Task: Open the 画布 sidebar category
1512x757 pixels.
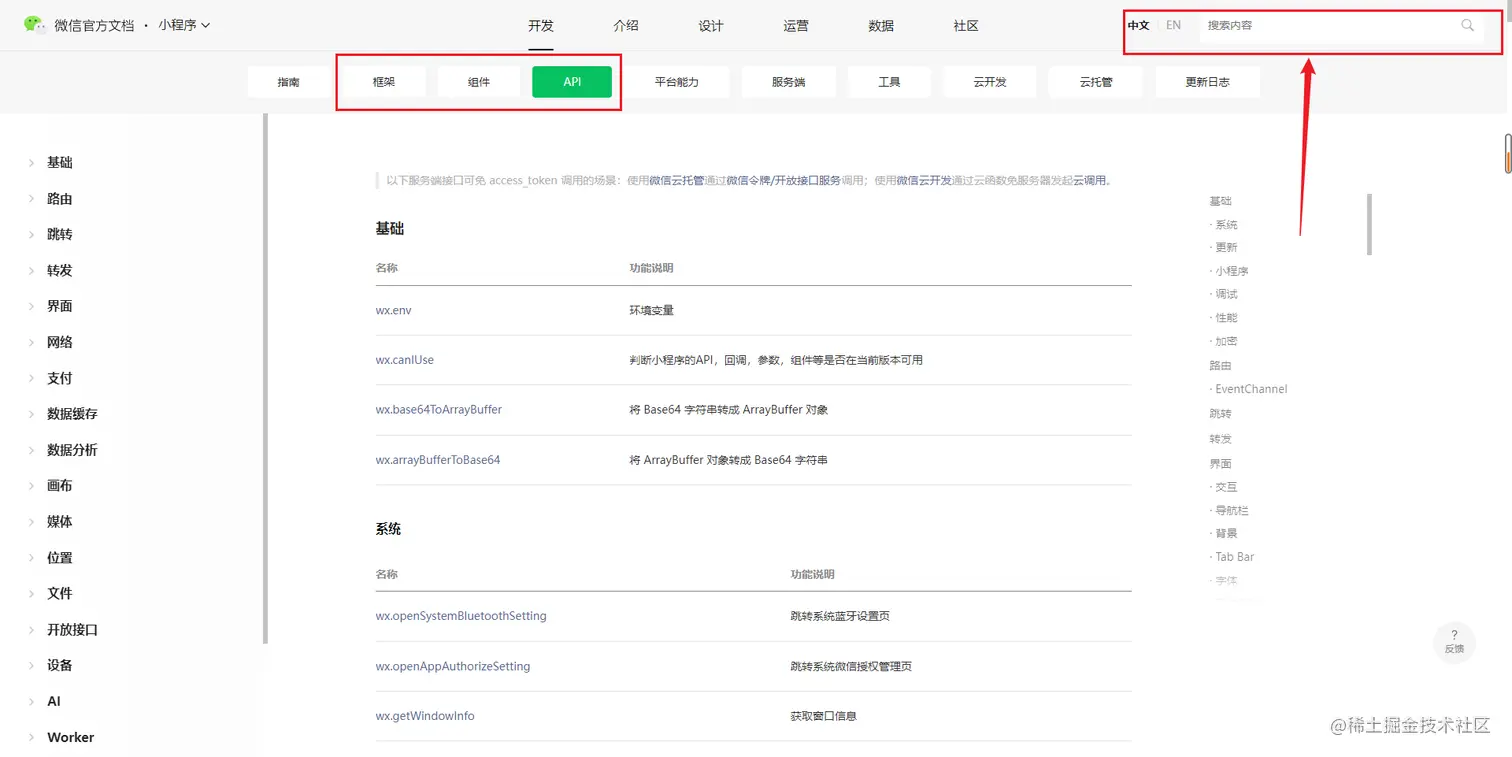Action: (60, 486)
